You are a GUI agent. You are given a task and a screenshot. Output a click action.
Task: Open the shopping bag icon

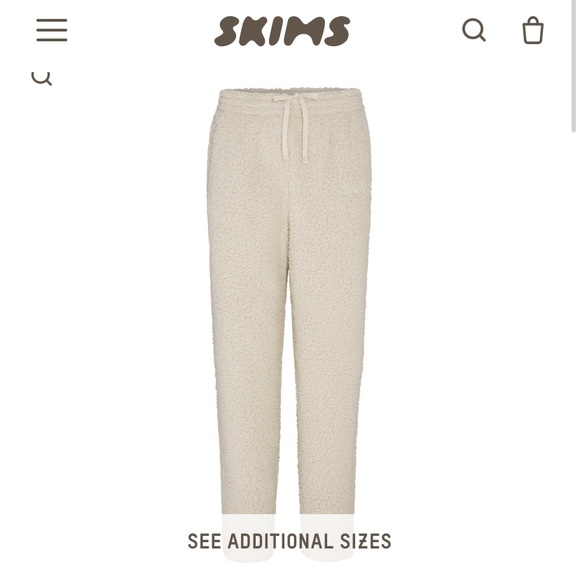(x=533, y=30)
